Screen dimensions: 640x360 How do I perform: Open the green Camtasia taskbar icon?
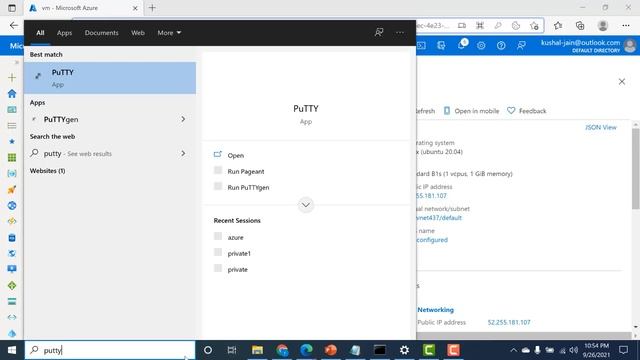coord(429,350)
